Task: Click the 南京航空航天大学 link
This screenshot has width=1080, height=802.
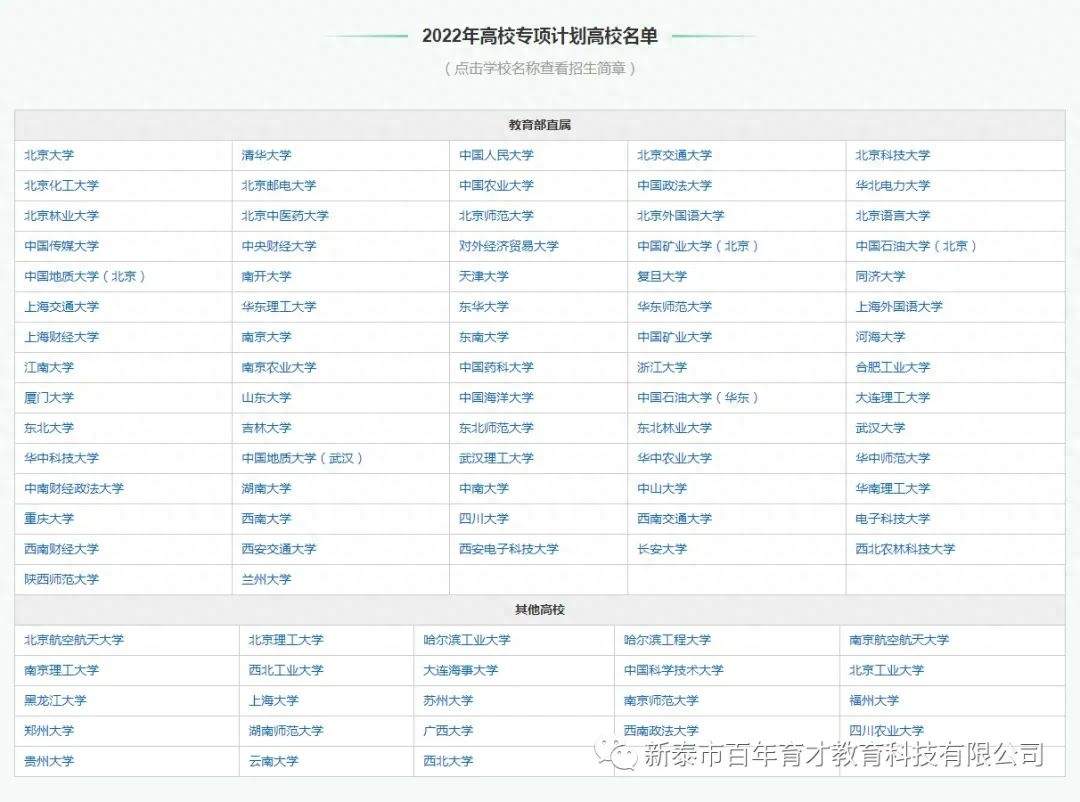Action: [899, 640]
